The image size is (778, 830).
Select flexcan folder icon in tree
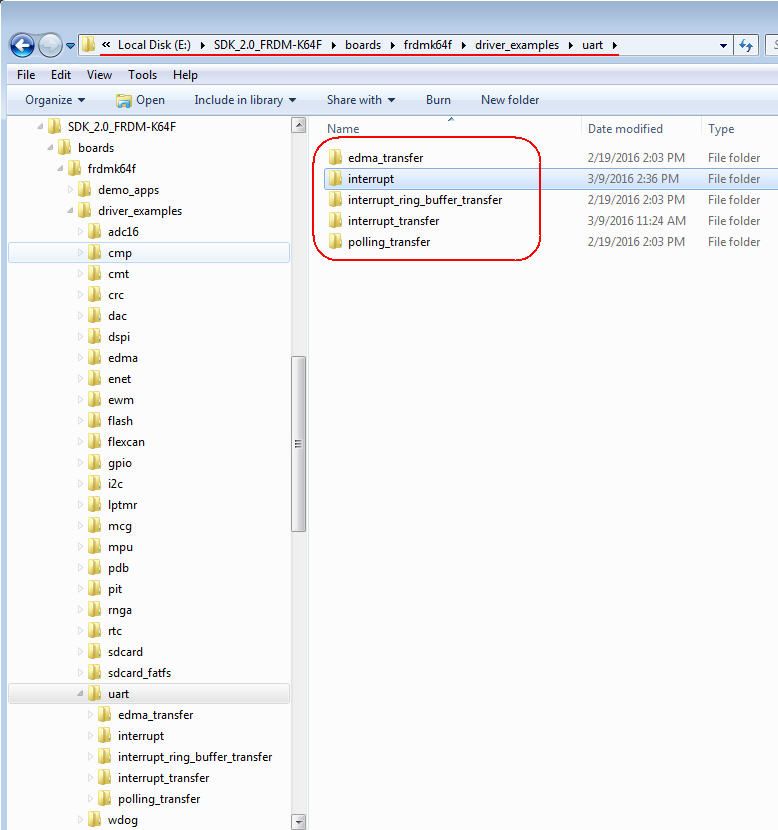point(95,441)
